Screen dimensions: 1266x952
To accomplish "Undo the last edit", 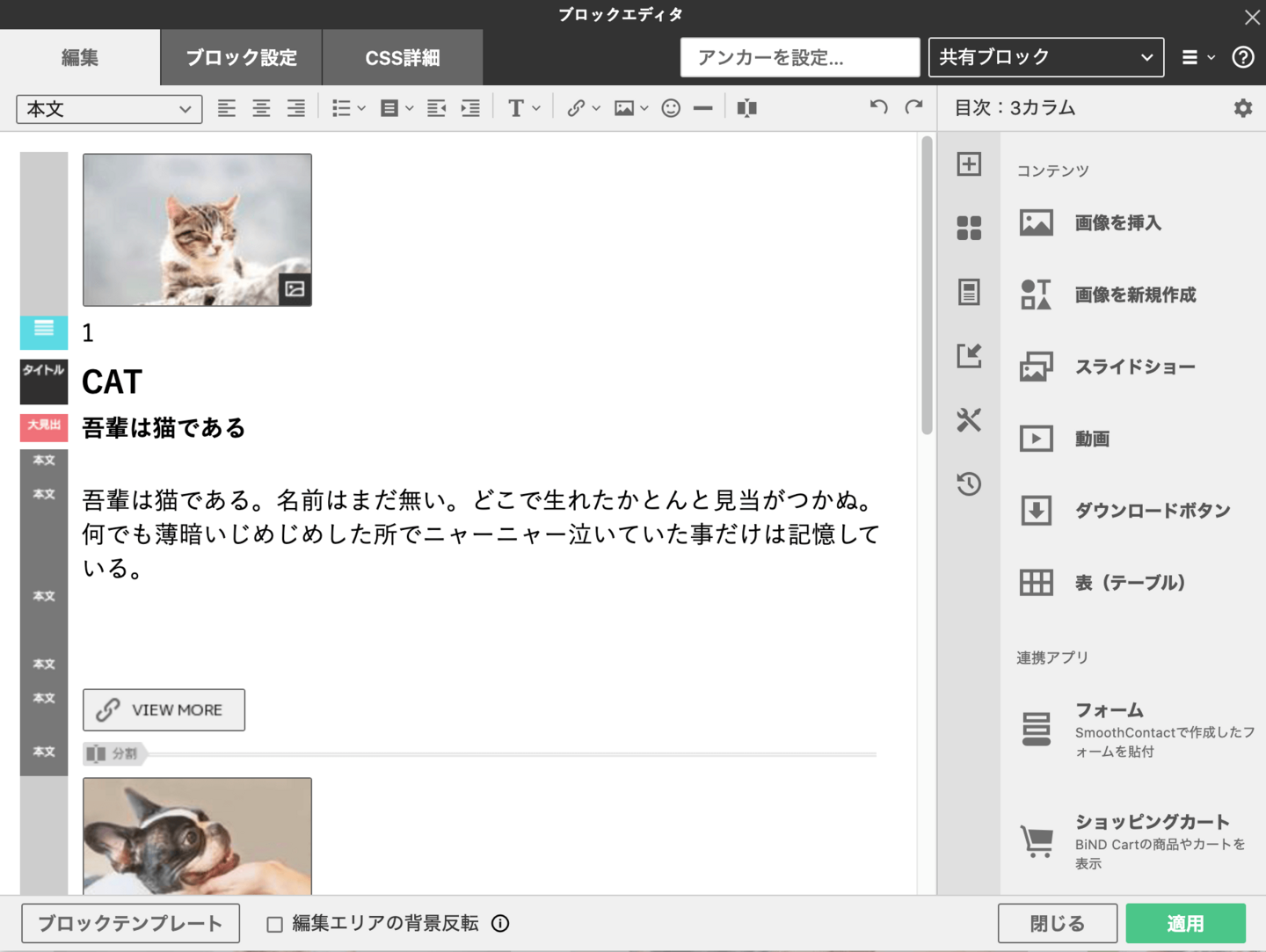I will tap(878, 107).
